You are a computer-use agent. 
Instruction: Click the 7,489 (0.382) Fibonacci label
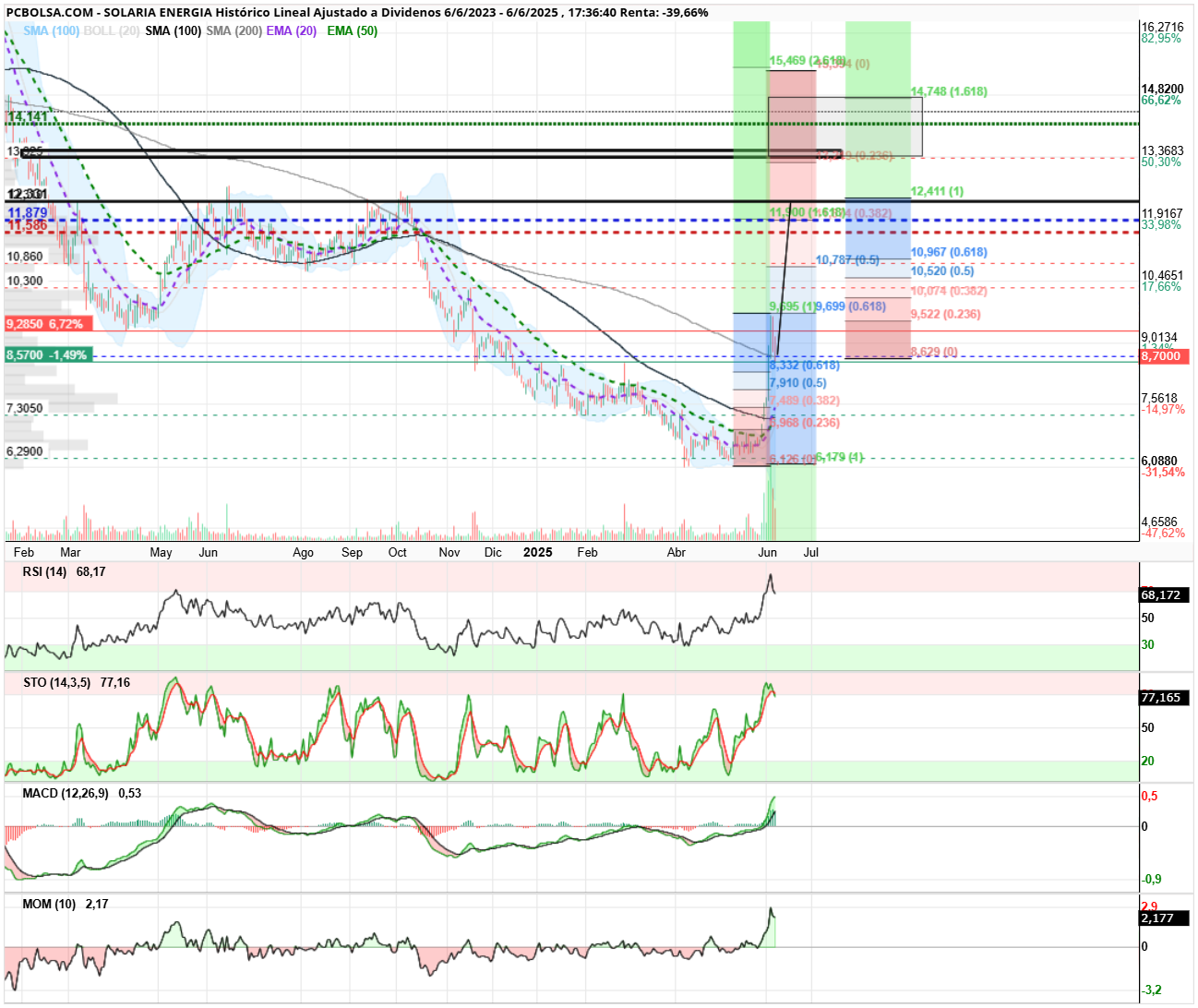(x=805, y=401)
